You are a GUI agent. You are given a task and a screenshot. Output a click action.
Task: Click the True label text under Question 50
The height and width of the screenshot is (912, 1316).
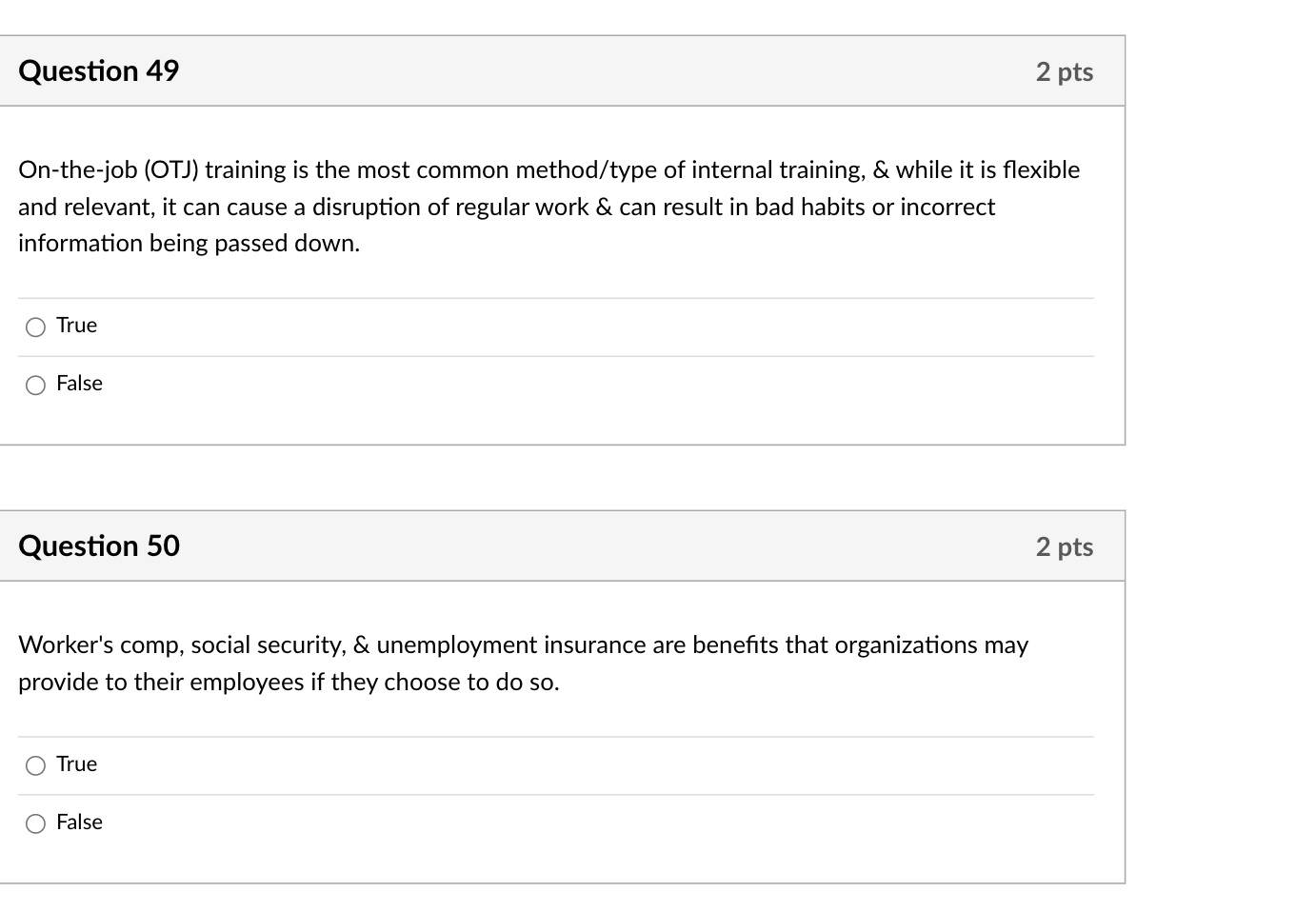pos(76,763)
